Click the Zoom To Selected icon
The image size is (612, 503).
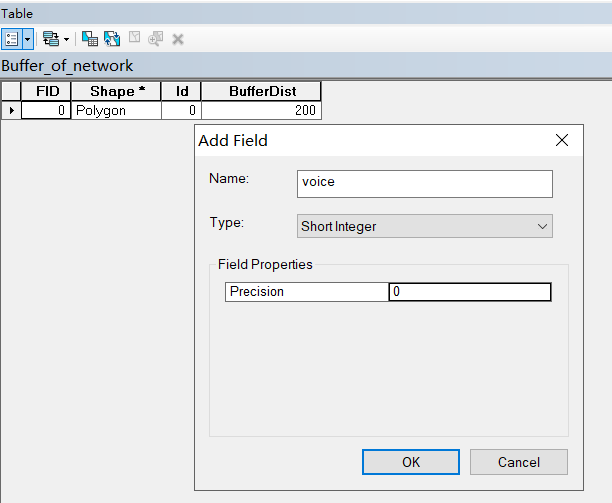click(x=156, y=39)
